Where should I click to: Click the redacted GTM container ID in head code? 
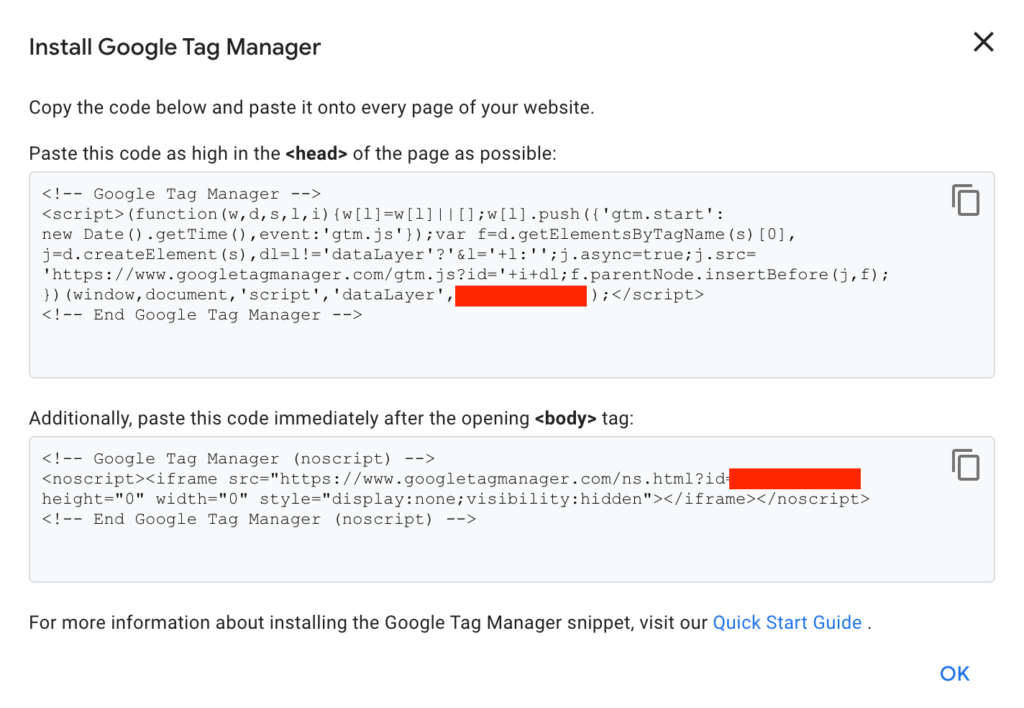pyautogui.click(x=521, y=295)
